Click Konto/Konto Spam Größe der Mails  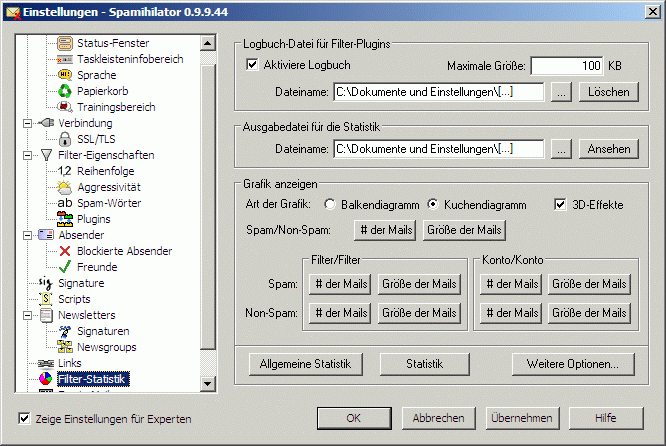pyautogui.click(x=589, y=284)
